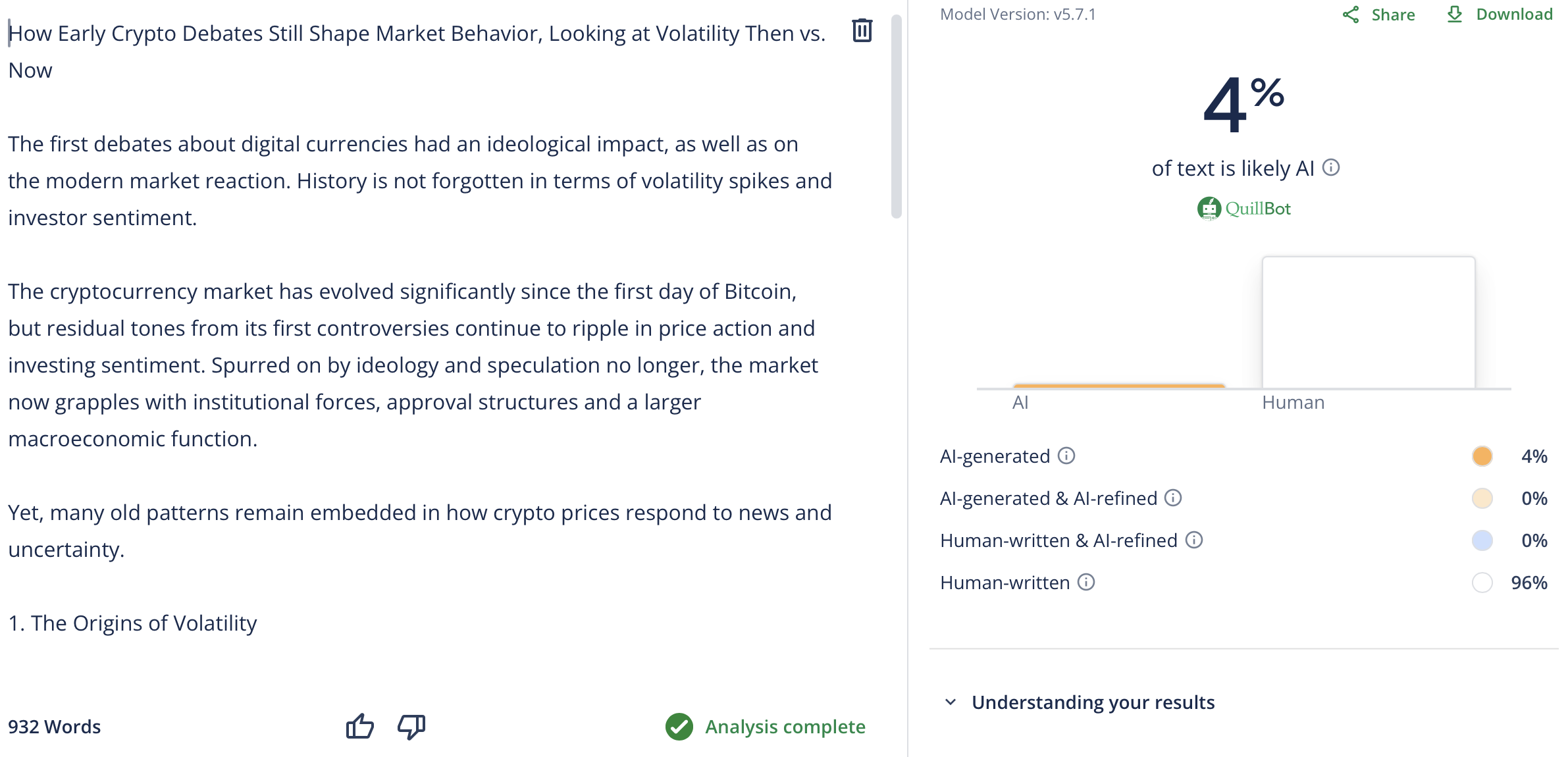Click the blue Human-written & AI-refined dot

(x=1482, y=540)
